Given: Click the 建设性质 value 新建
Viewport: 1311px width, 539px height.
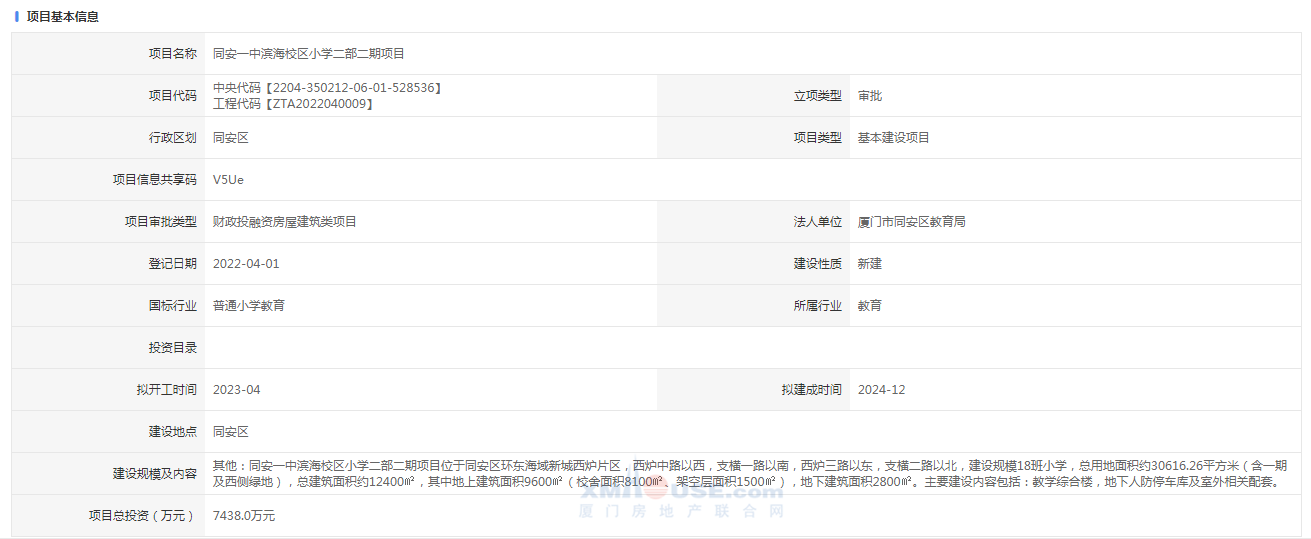Looking at the screenshot, I should click(x=870, y=264).
